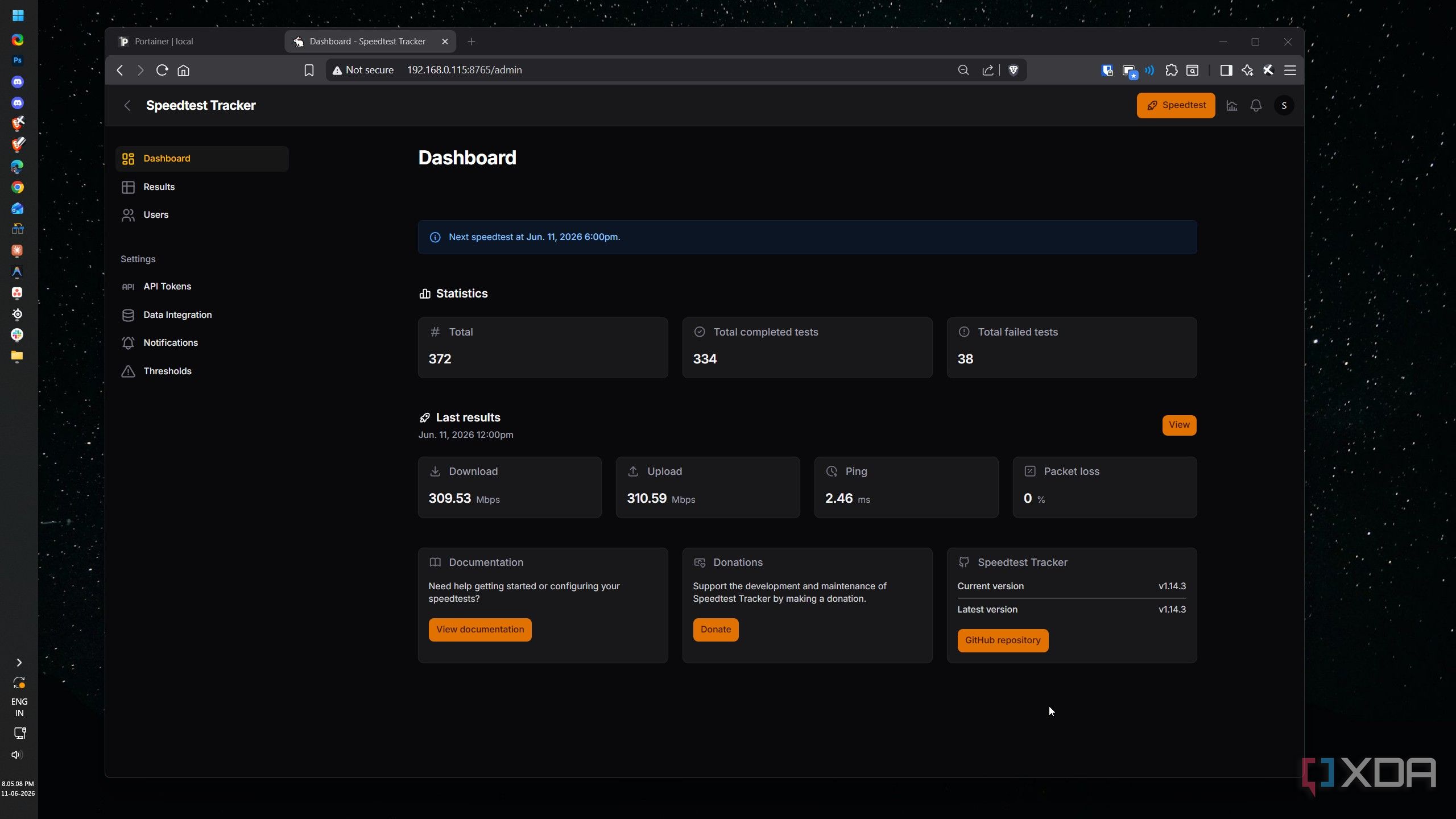Click the Next speedtest info banner
The width and height of the screenshot is (1456, 819).
pos(807,237)
